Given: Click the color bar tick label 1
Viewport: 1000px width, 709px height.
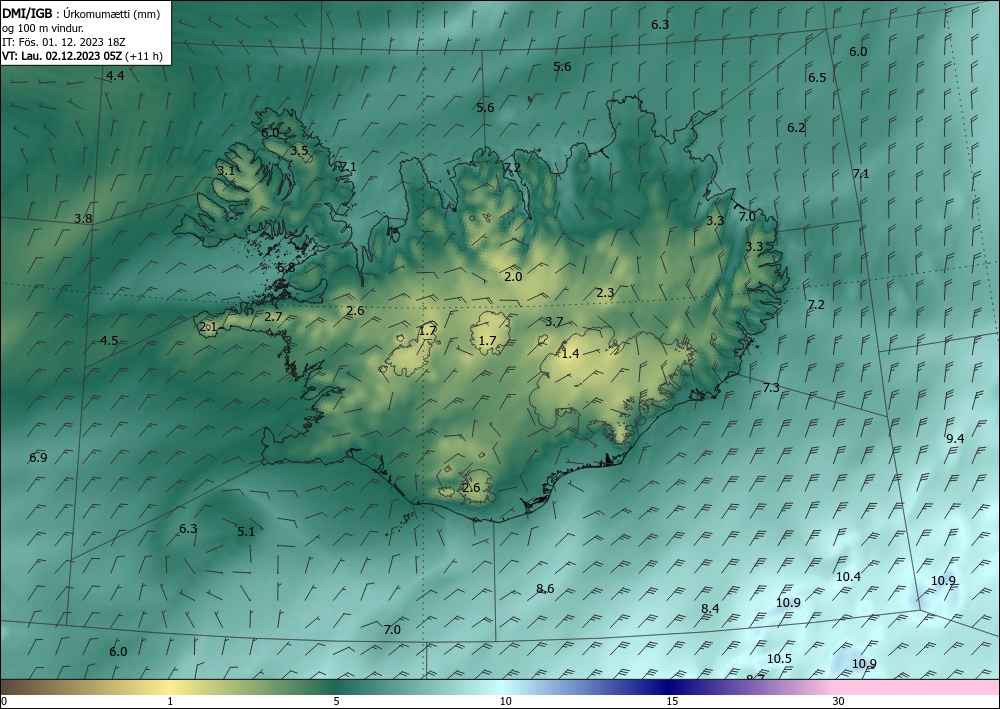Looking at the screenshot, I should (x=170, y=702).
